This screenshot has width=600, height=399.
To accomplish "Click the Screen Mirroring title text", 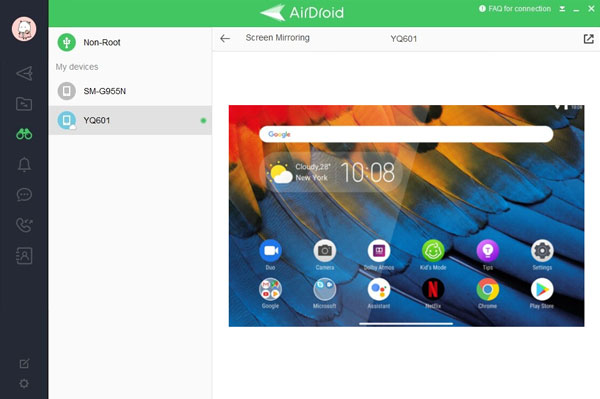I will pos(277,38).
